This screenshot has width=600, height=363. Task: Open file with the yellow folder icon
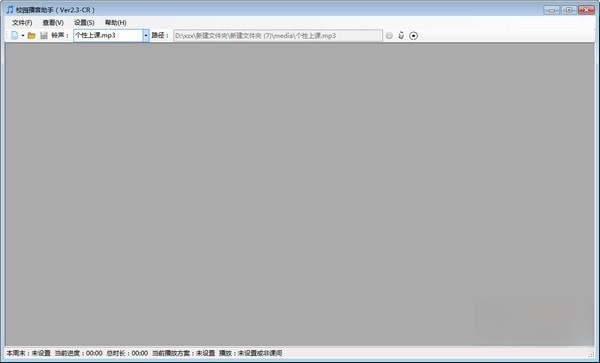31,36
